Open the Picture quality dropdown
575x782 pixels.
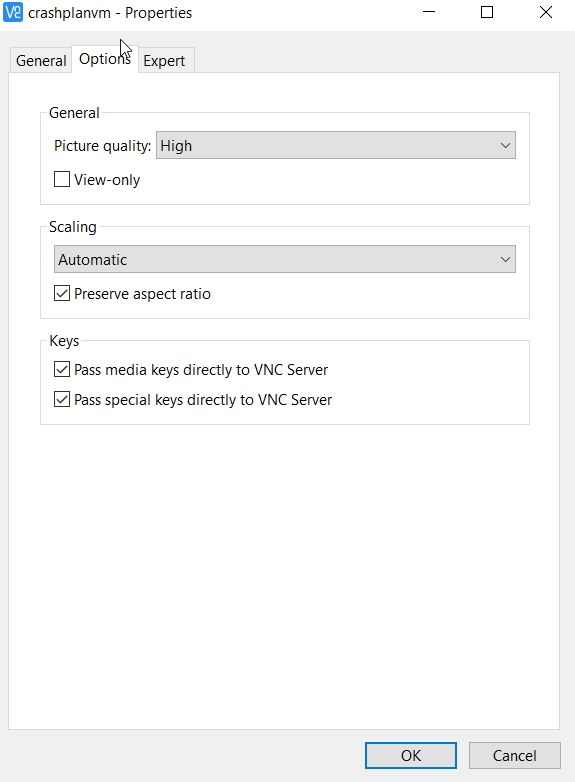pos(336,146)
